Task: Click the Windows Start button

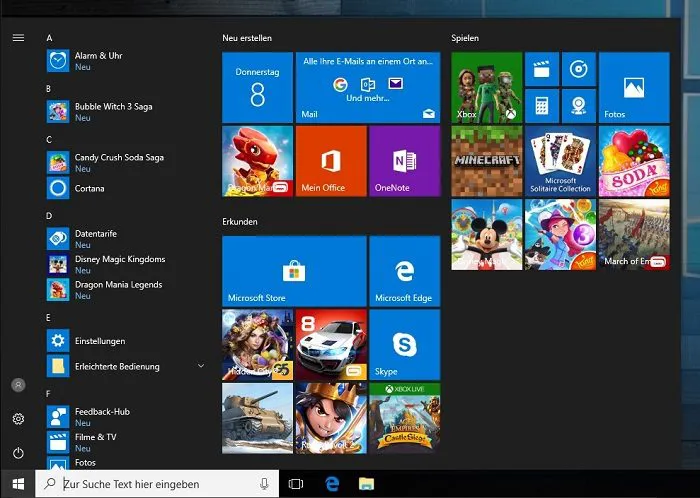Action: coord(18,484)
